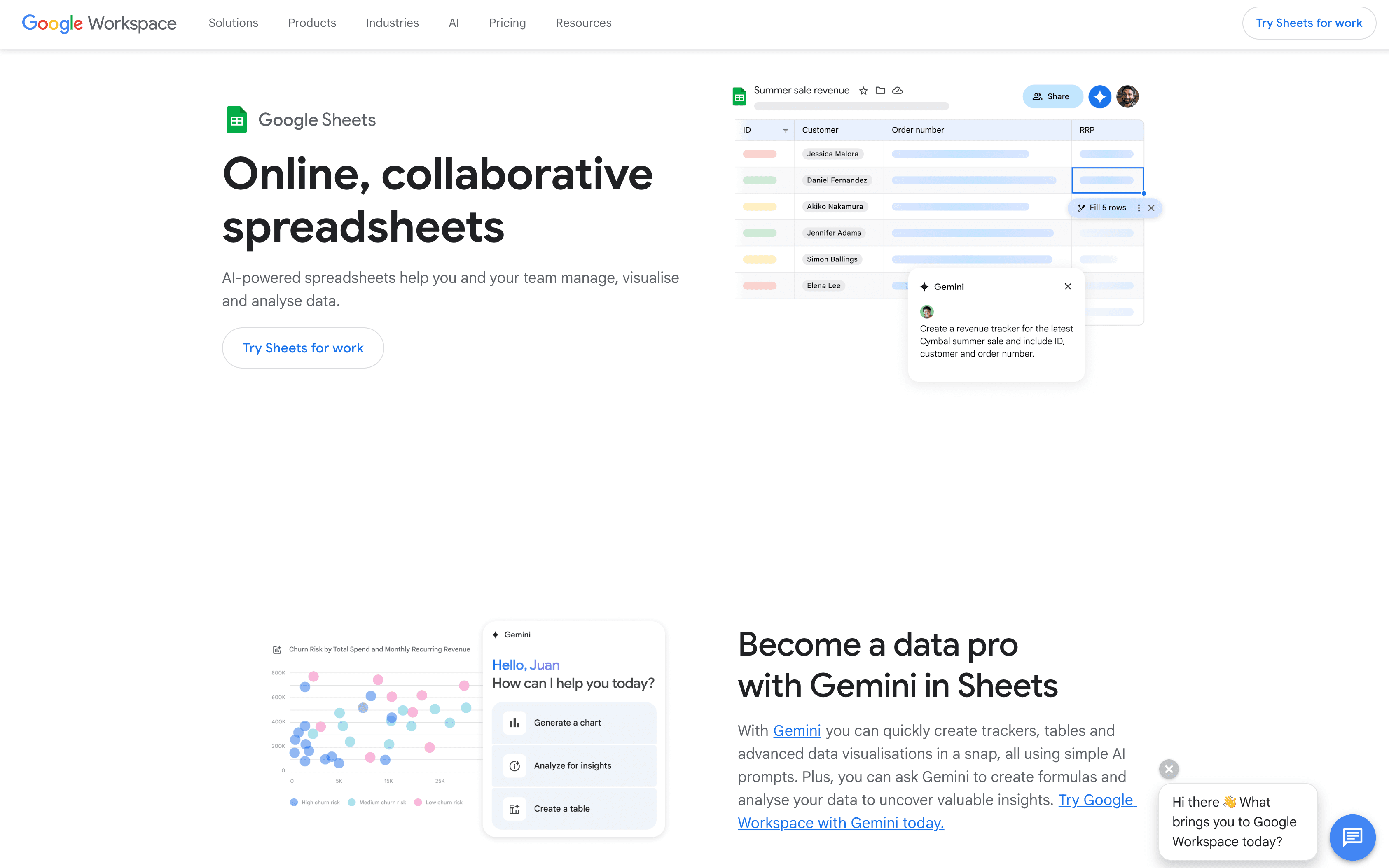Close the Gemini prompt panel

coord(1068,287)
